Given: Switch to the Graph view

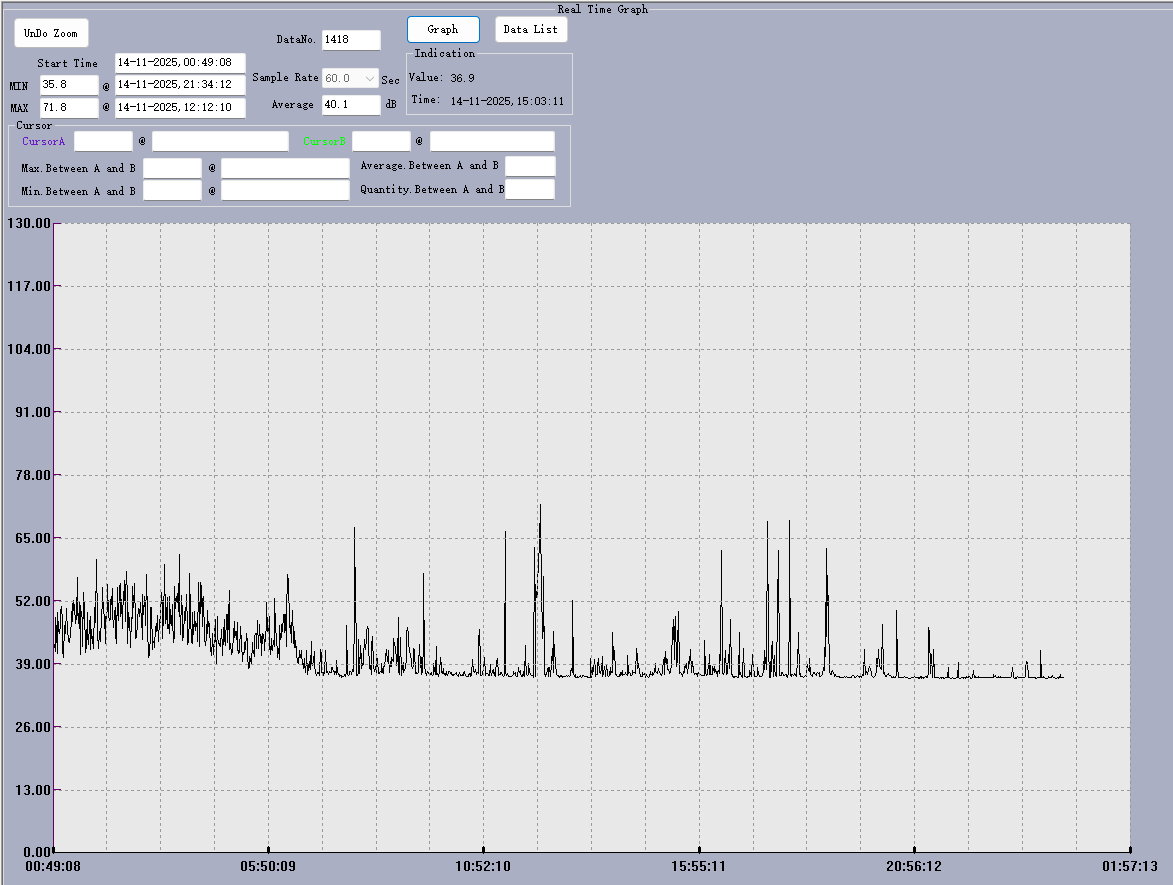Looking at the screenshot, I should click(x=443, y=30).
